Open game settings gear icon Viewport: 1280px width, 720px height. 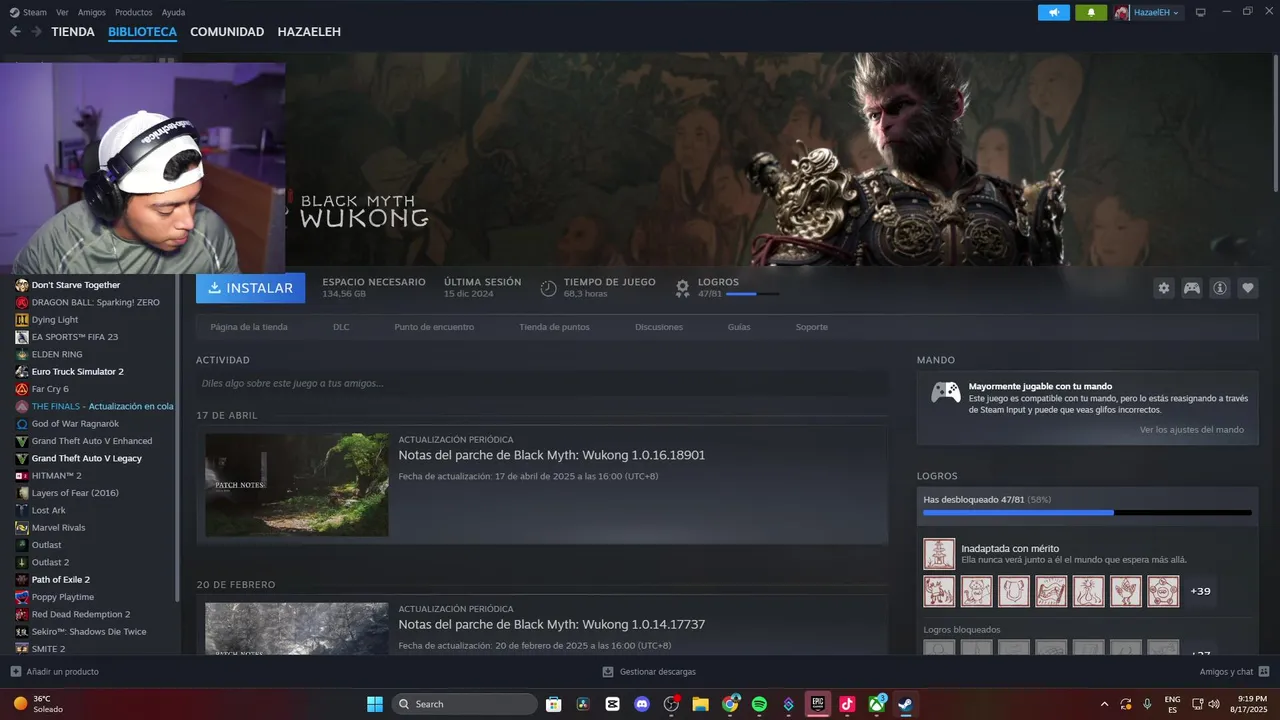pos(1163,288)
